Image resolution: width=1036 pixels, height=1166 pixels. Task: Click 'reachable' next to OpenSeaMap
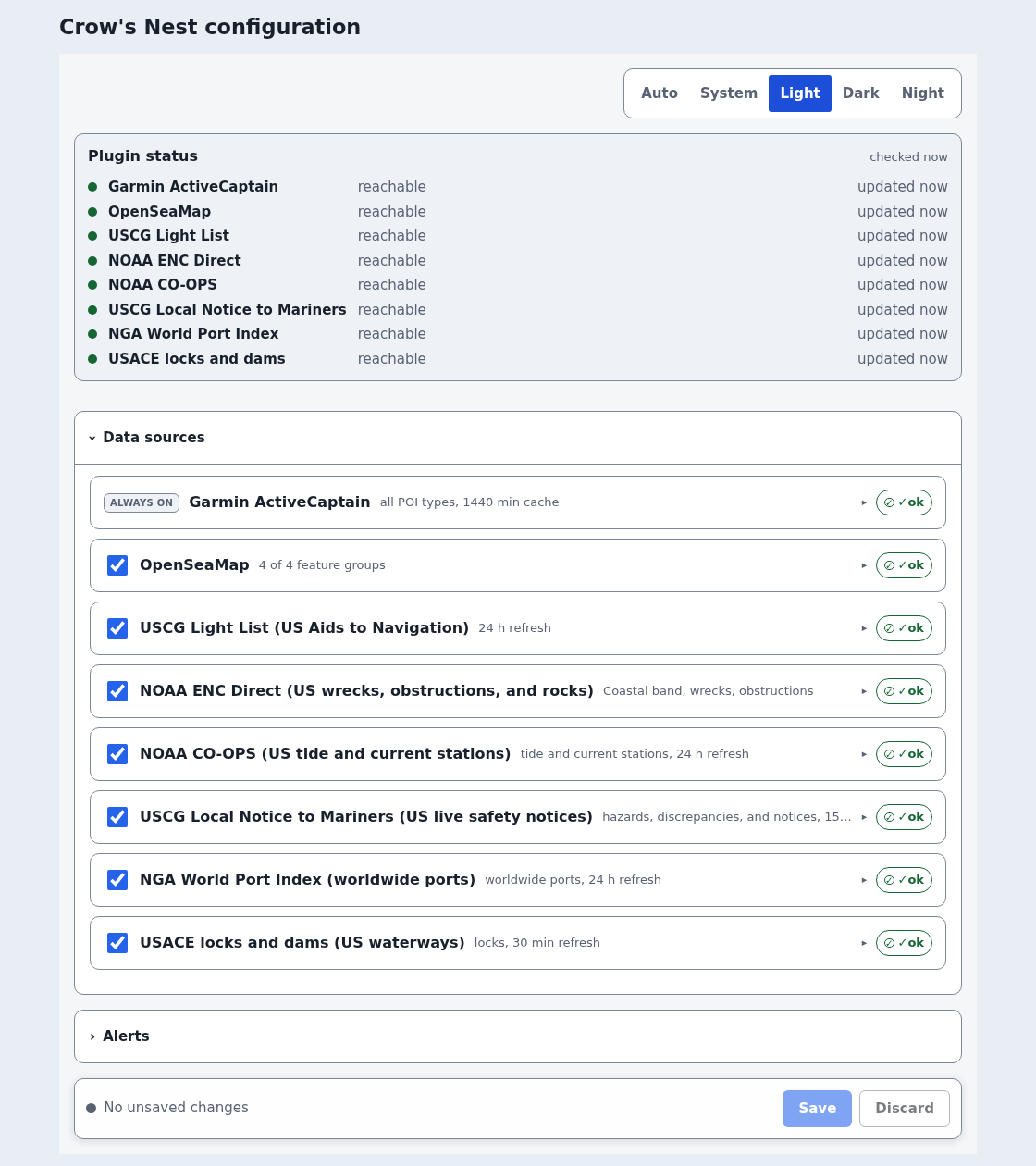point(392,212)
